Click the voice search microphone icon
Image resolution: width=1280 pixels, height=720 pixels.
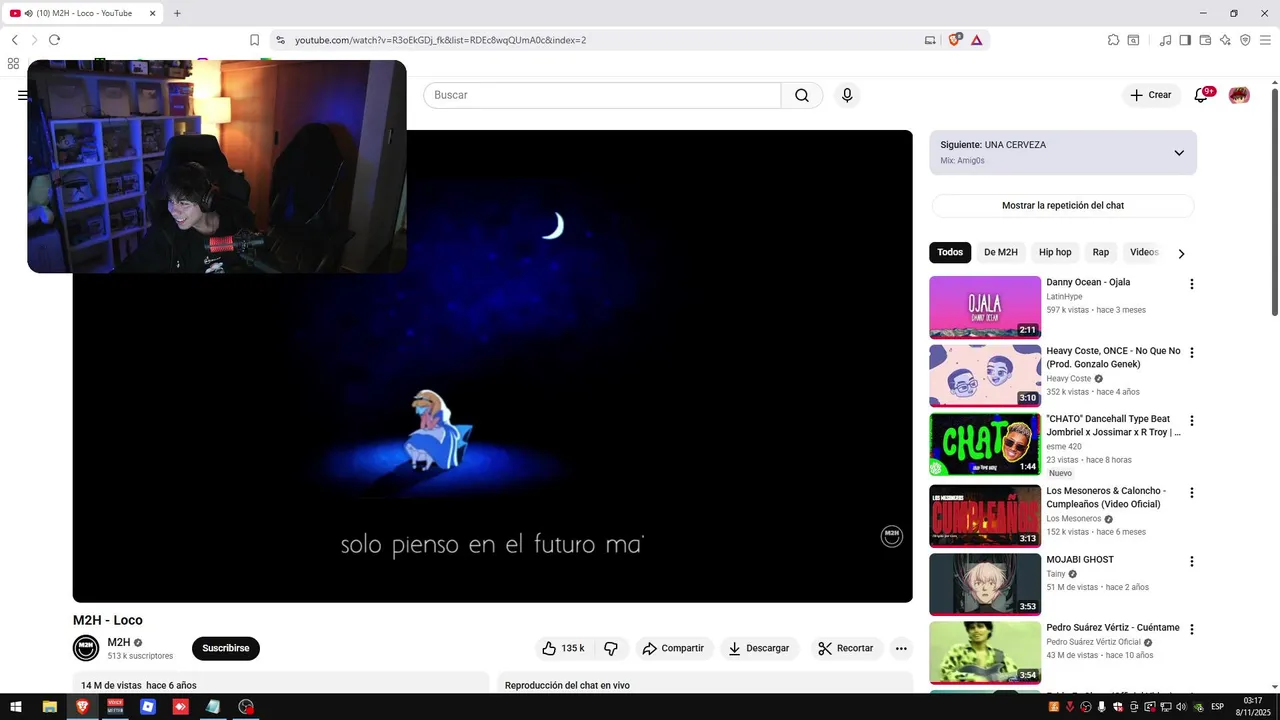847,95
